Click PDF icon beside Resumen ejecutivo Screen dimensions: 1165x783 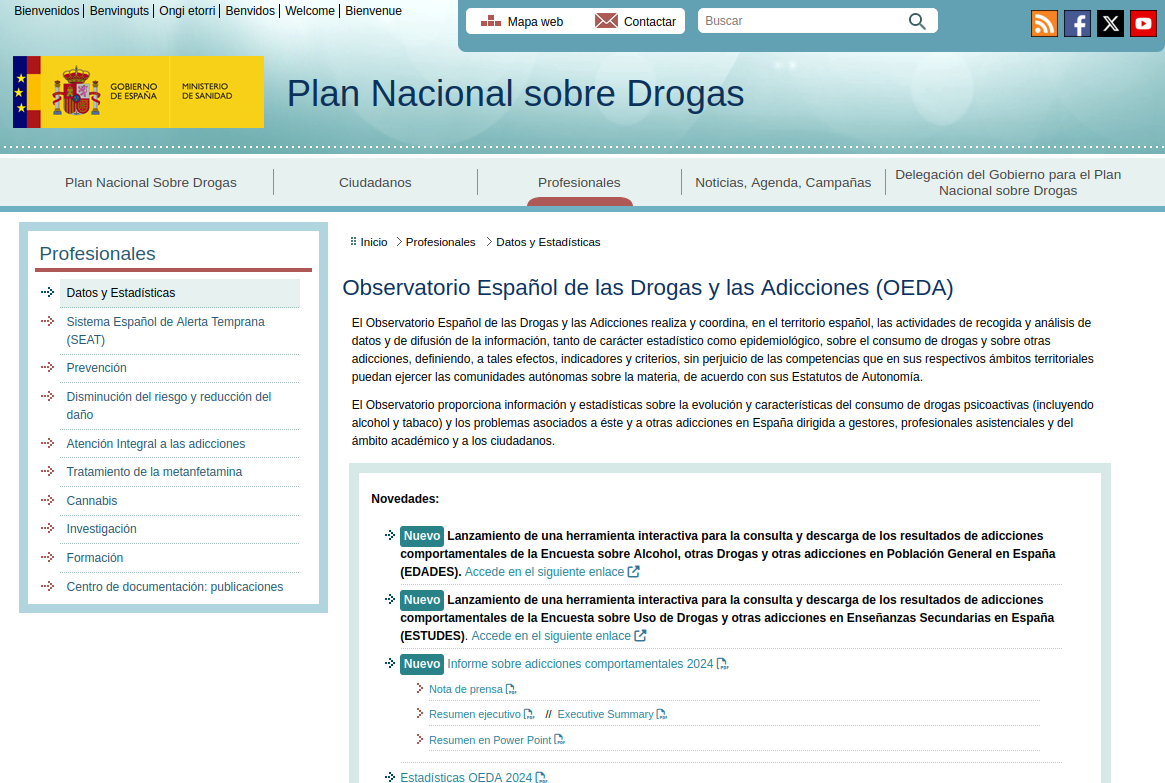(x=528, y=714)
